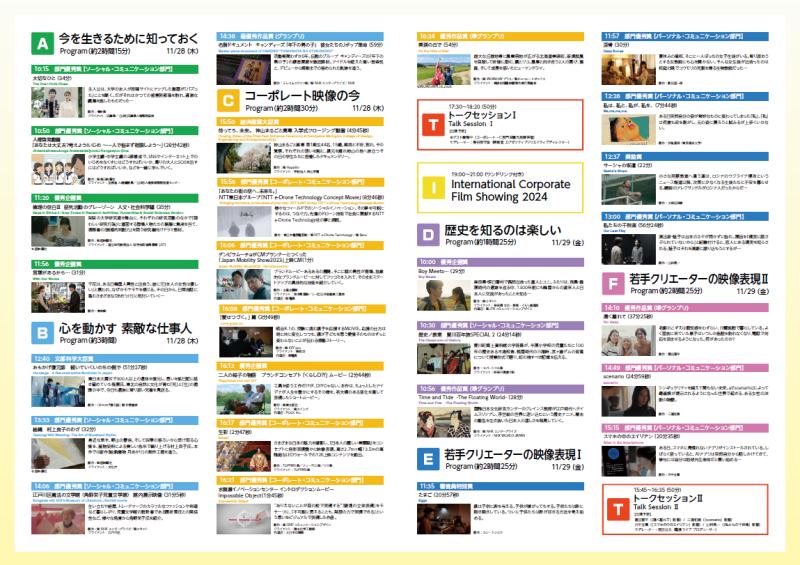Click the green A program badge
Screen dimensions: 800x565
pos(42,43)
